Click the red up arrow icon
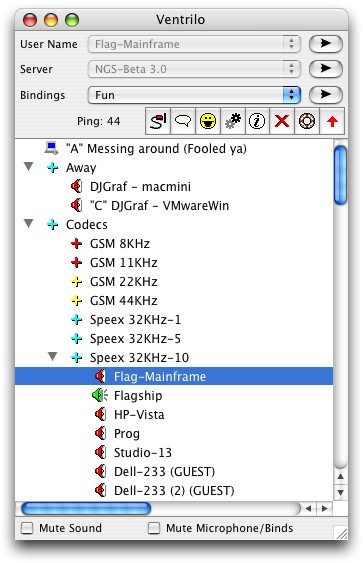Image resolution: width=363 pixels, height=563 pixels. 332,121
